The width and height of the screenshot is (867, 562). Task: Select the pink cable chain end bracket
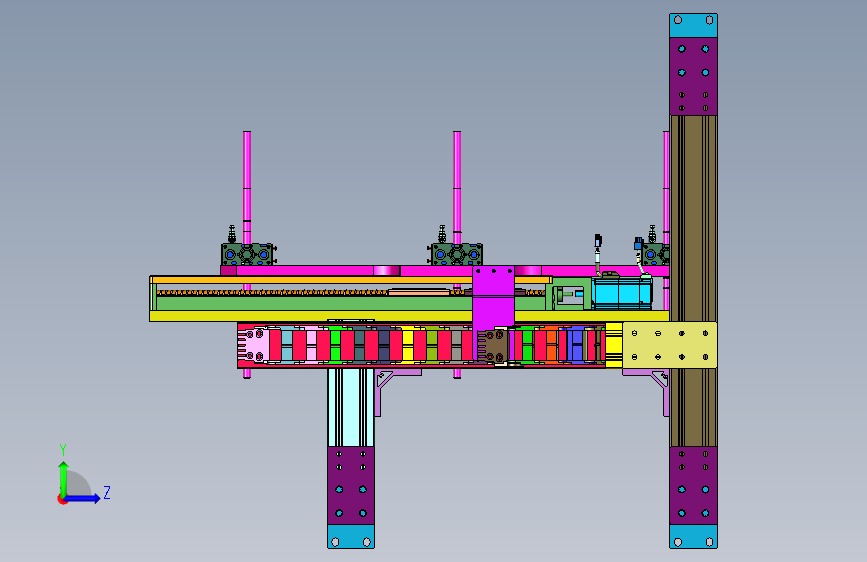(253, 345)
